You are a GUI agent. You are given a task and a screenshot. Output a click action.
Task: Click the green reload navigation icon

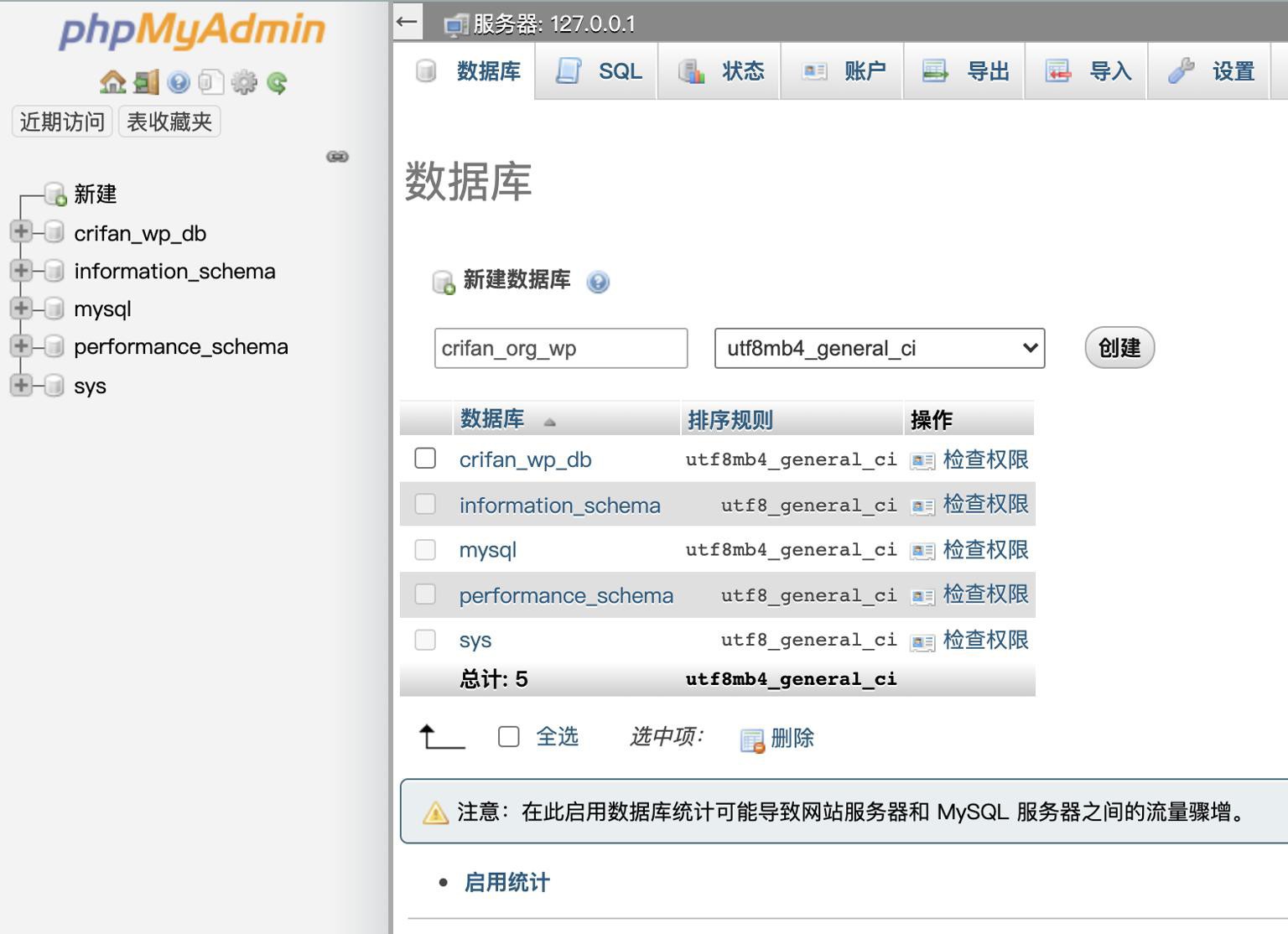click(277, 82)
